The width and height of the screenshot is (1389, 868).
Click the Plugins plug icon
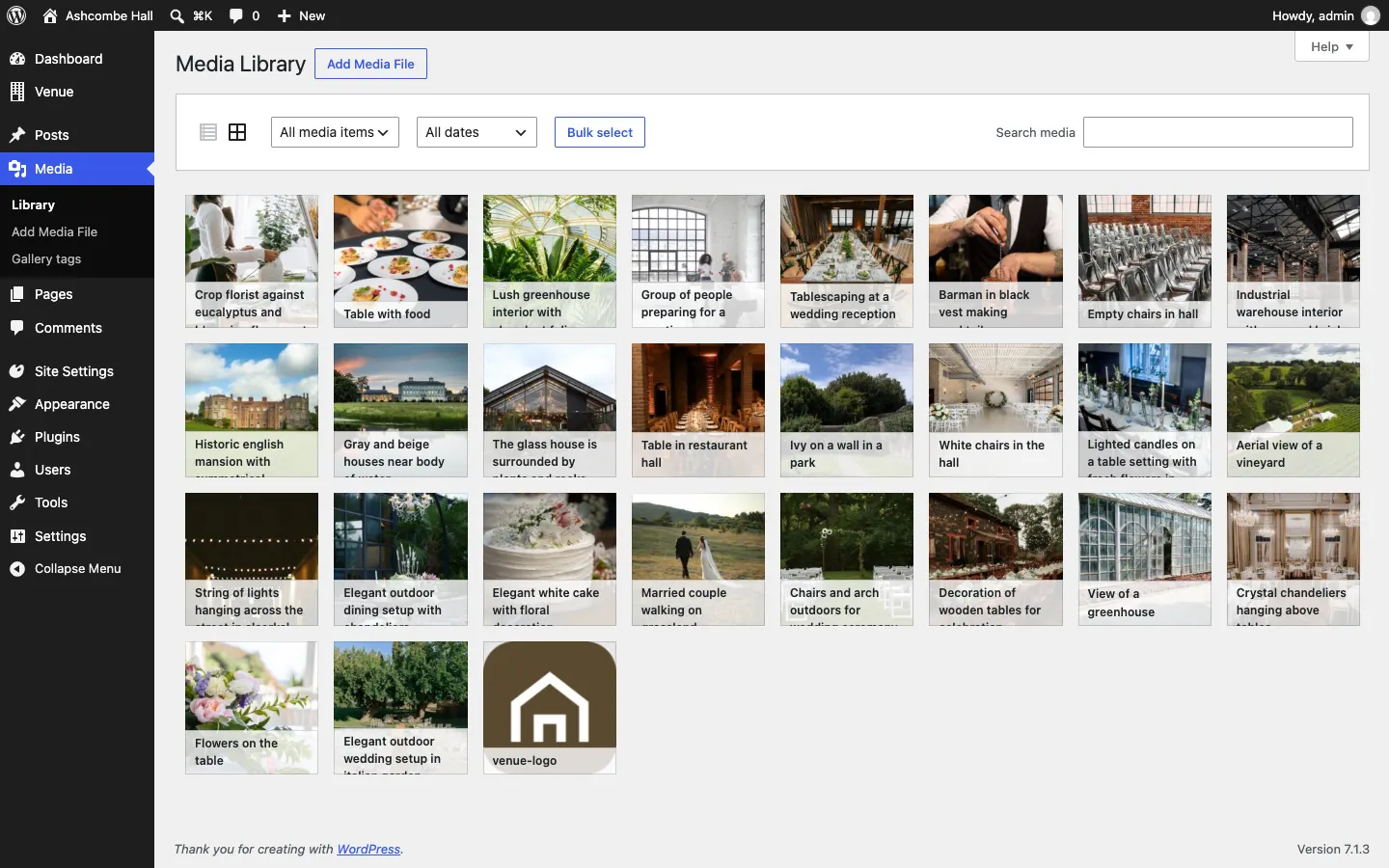pos(17,437)
